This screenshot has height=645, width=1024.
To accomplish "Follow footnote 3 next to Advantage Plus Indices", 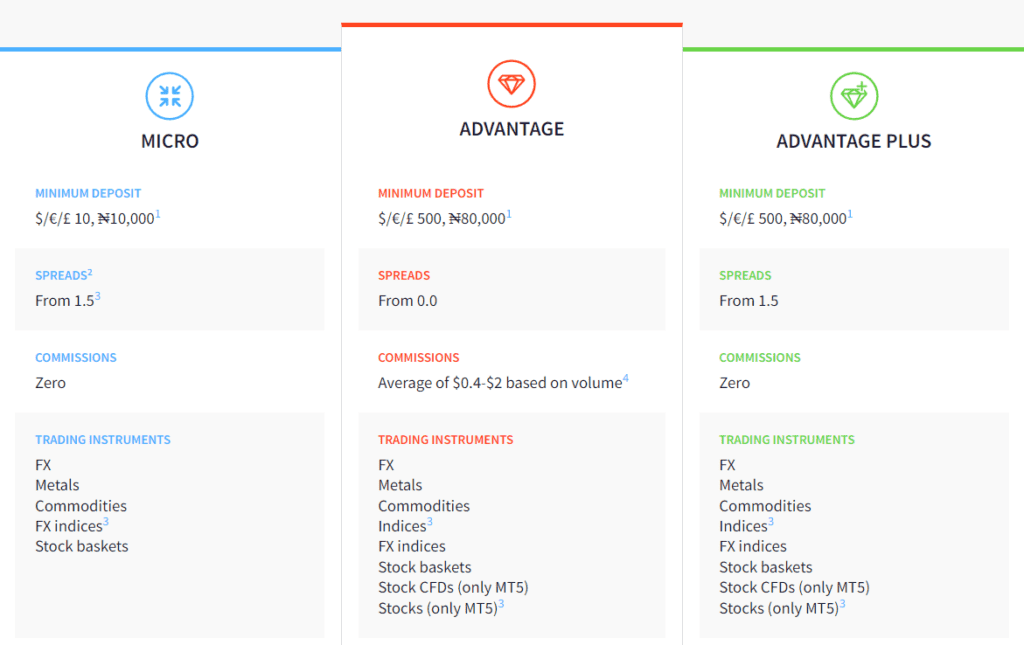I will pyautogui.click(x=771, y=521).
